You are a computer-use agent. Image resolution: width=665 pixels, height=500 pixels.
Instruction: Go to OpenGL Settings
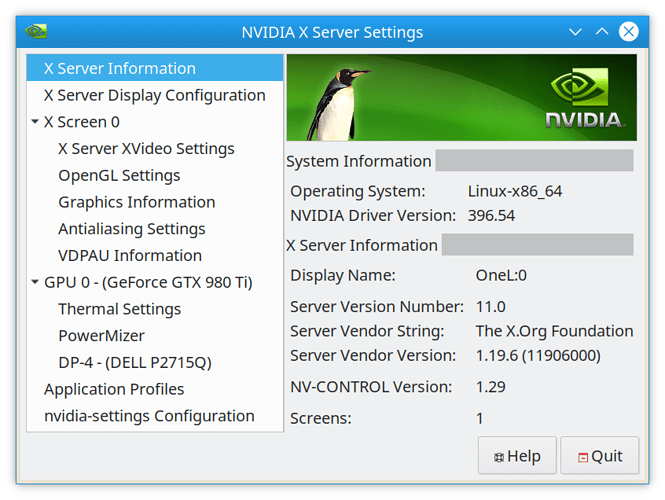click(x=119, y=175)
